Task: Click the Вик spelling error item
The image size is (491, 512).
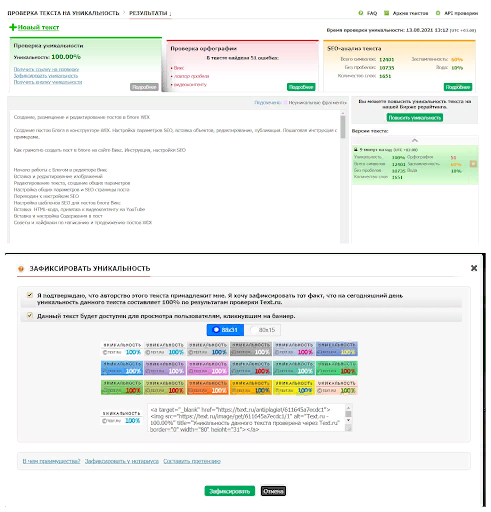Action: tap(179, 68)
